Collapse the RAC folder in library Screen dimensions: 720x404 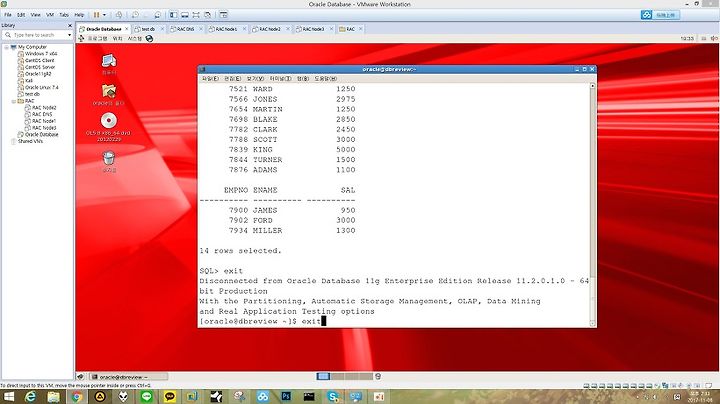[13, 101]
